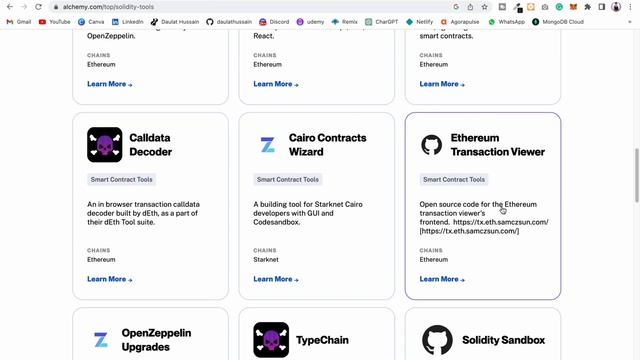Image resolution: width=640 pixels, height=360 pixels.
Task: Open the daulathussain GitHub bookmark
Action: pos(229,22)
